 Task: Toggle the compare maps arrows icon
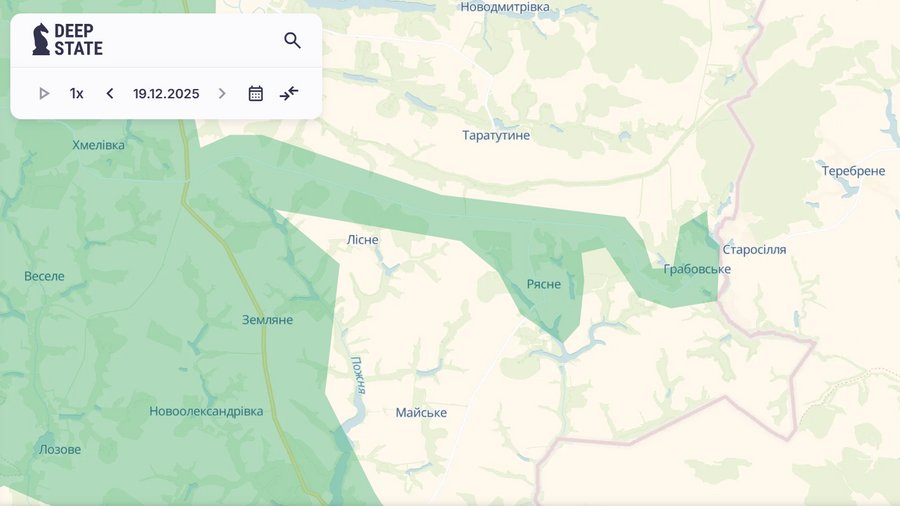pyautogui.click(x=289, y=94)
